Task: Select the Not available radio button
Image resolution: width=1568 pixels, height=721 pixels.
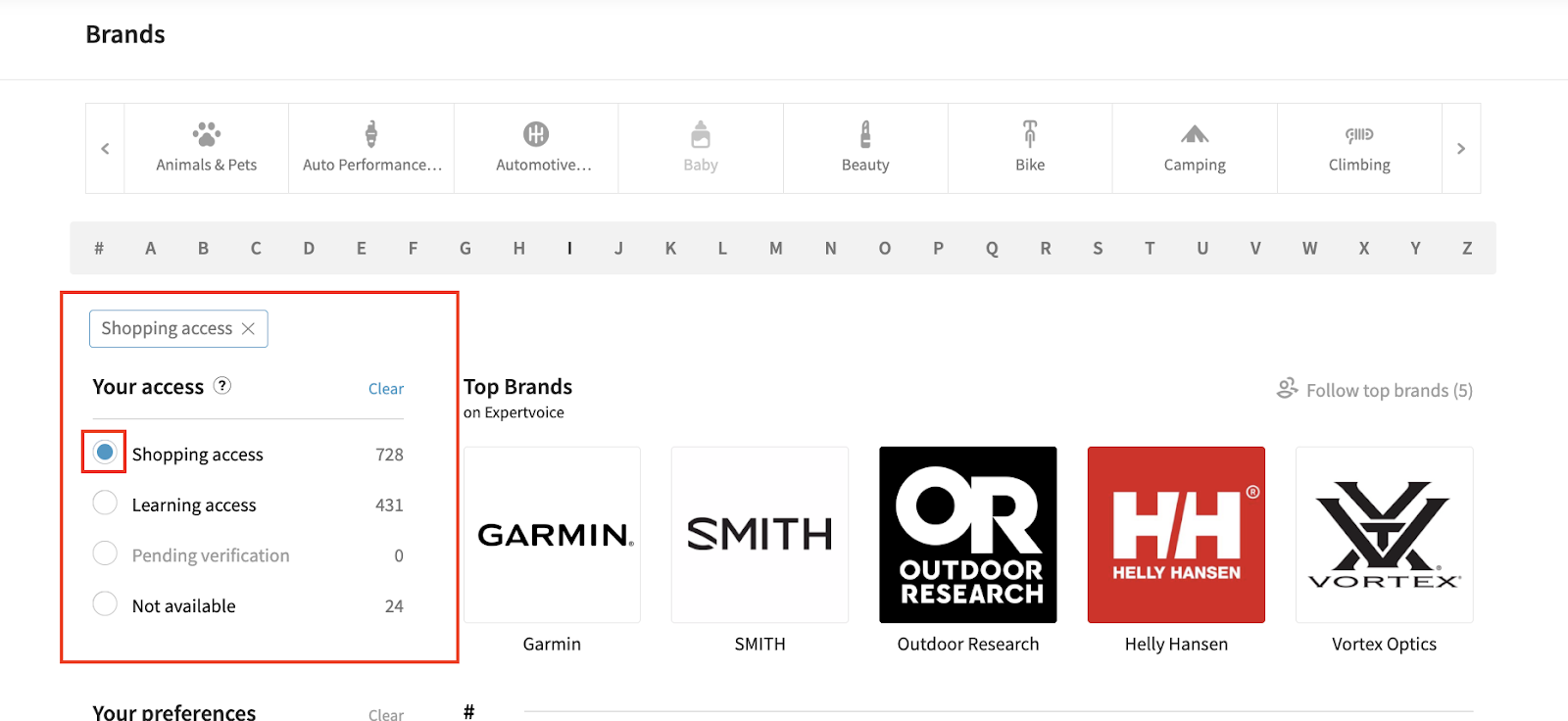Action: (105, 603)
